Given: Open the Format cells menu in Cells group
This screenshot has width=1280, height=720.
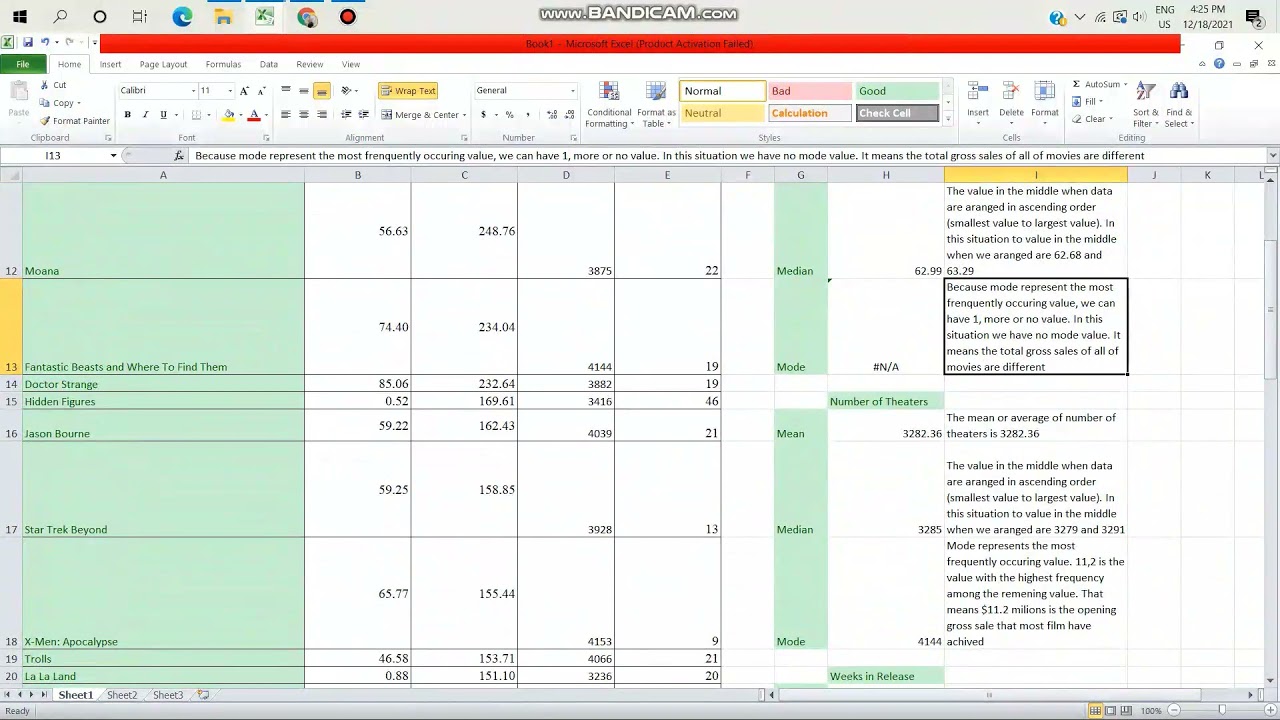Looking at the screenshot, I should [1045, 103].
